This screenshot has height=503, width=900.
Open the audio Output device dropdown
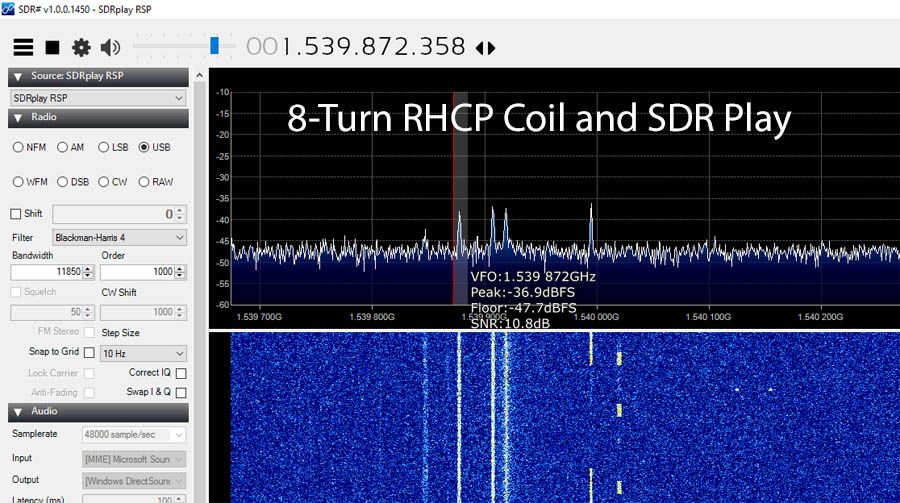pos(134,481)
